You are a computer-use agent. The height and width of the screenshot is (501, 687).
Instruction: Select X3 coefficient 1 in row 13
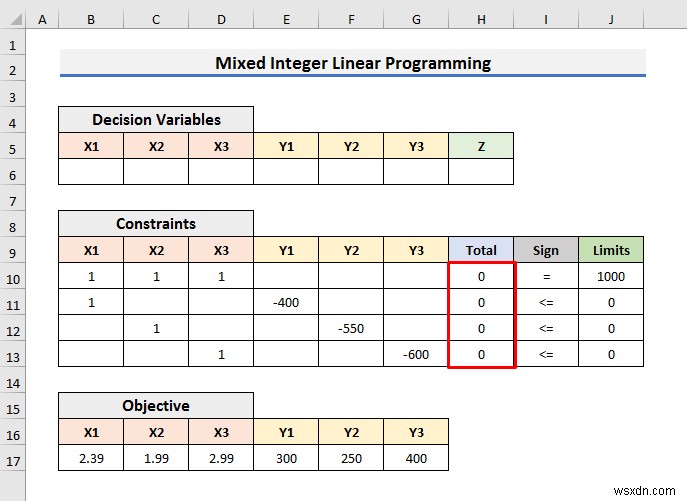221,354
